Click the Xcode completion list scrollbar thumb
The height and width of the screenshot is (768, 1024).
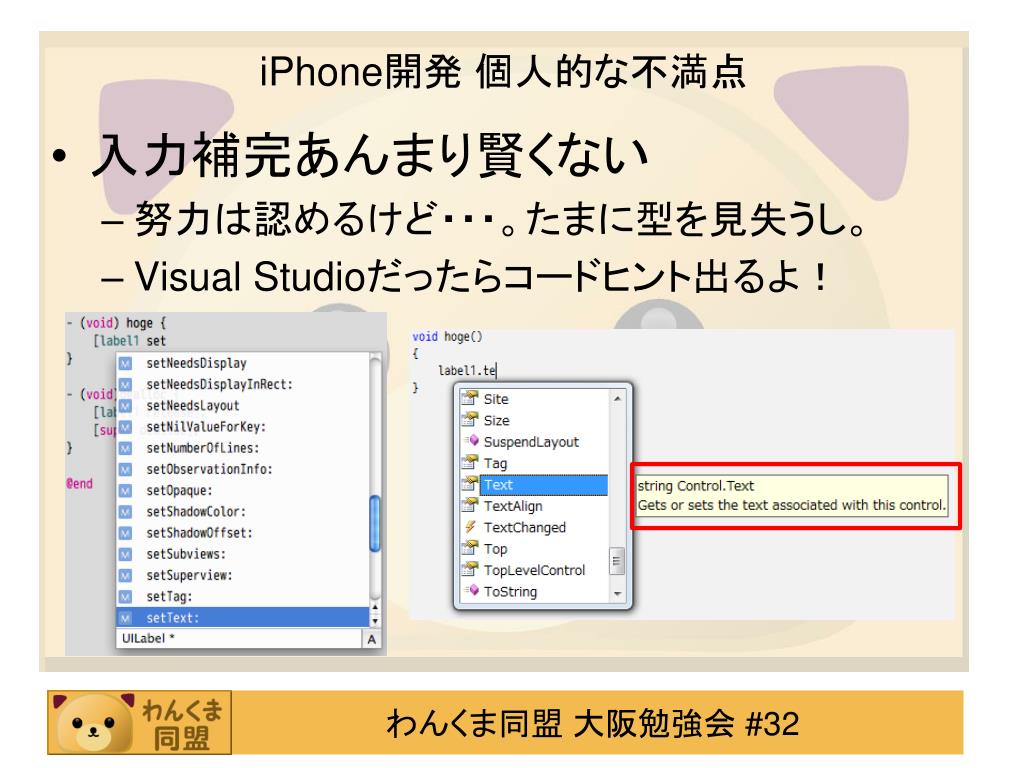coord(375,524)
